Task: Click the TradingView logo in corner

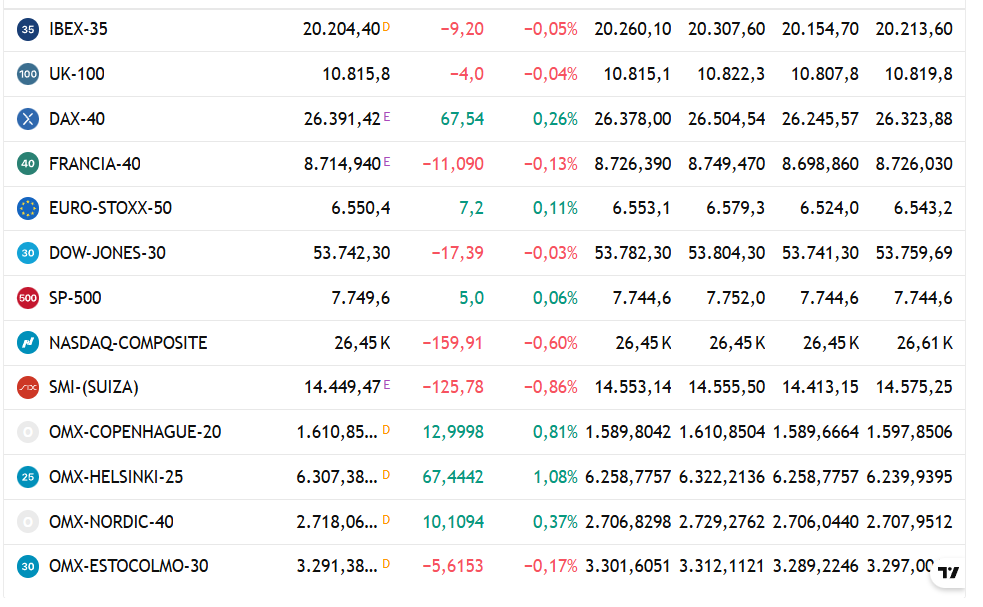Action: [x=949, y=573]
